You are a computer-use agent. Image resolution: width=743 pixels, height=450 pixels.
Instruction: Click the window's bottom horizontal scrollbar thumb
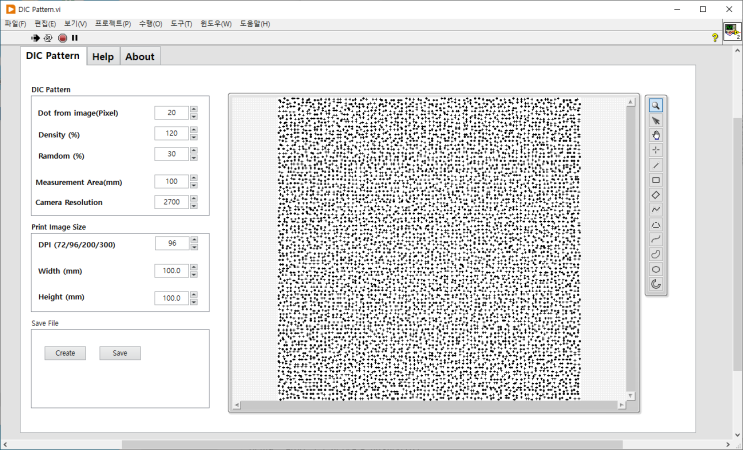tap(372, 445)
